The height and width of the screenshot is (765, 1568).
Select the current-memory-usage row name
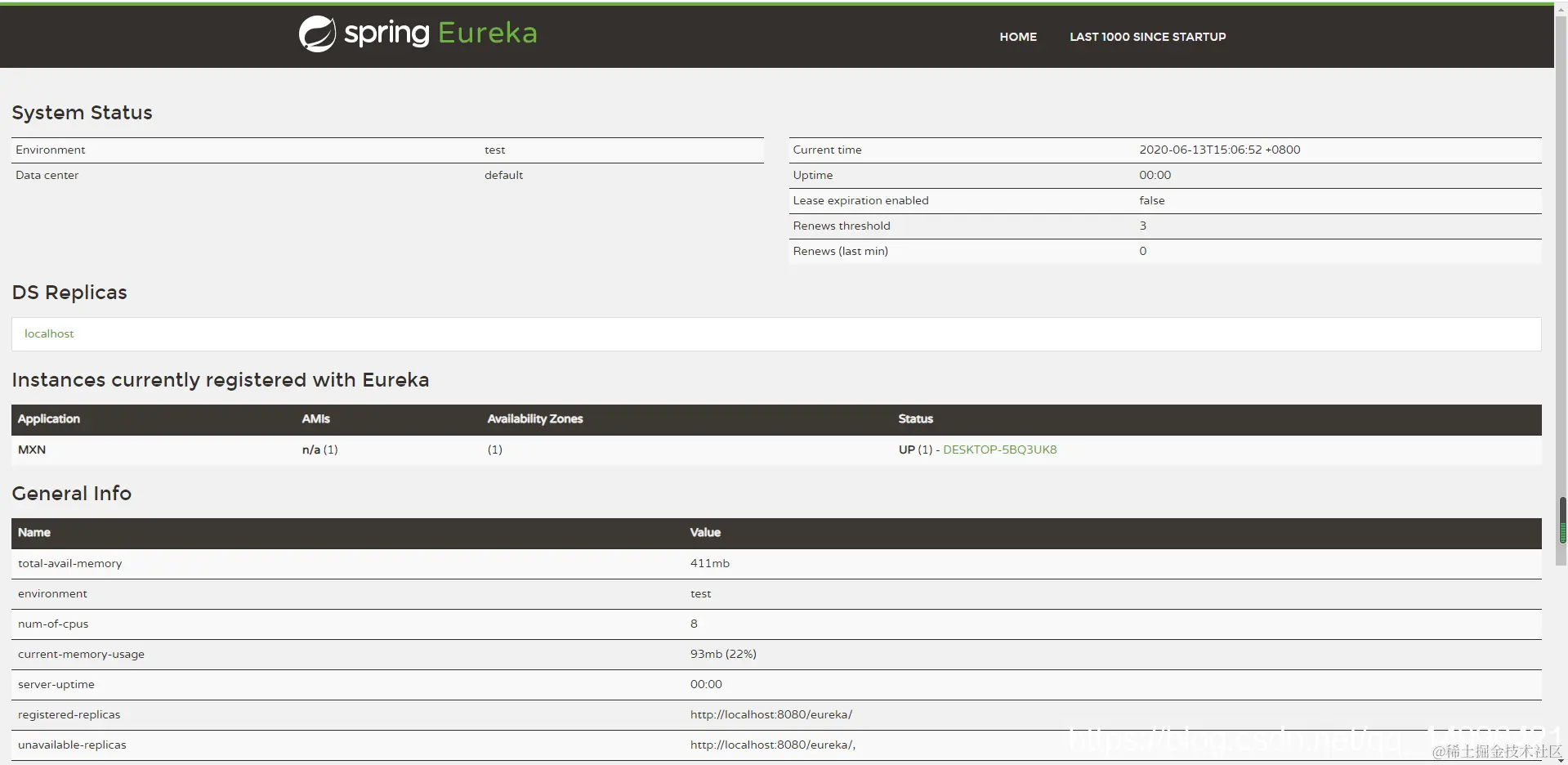pyautogui.click(x=81, y=654)
